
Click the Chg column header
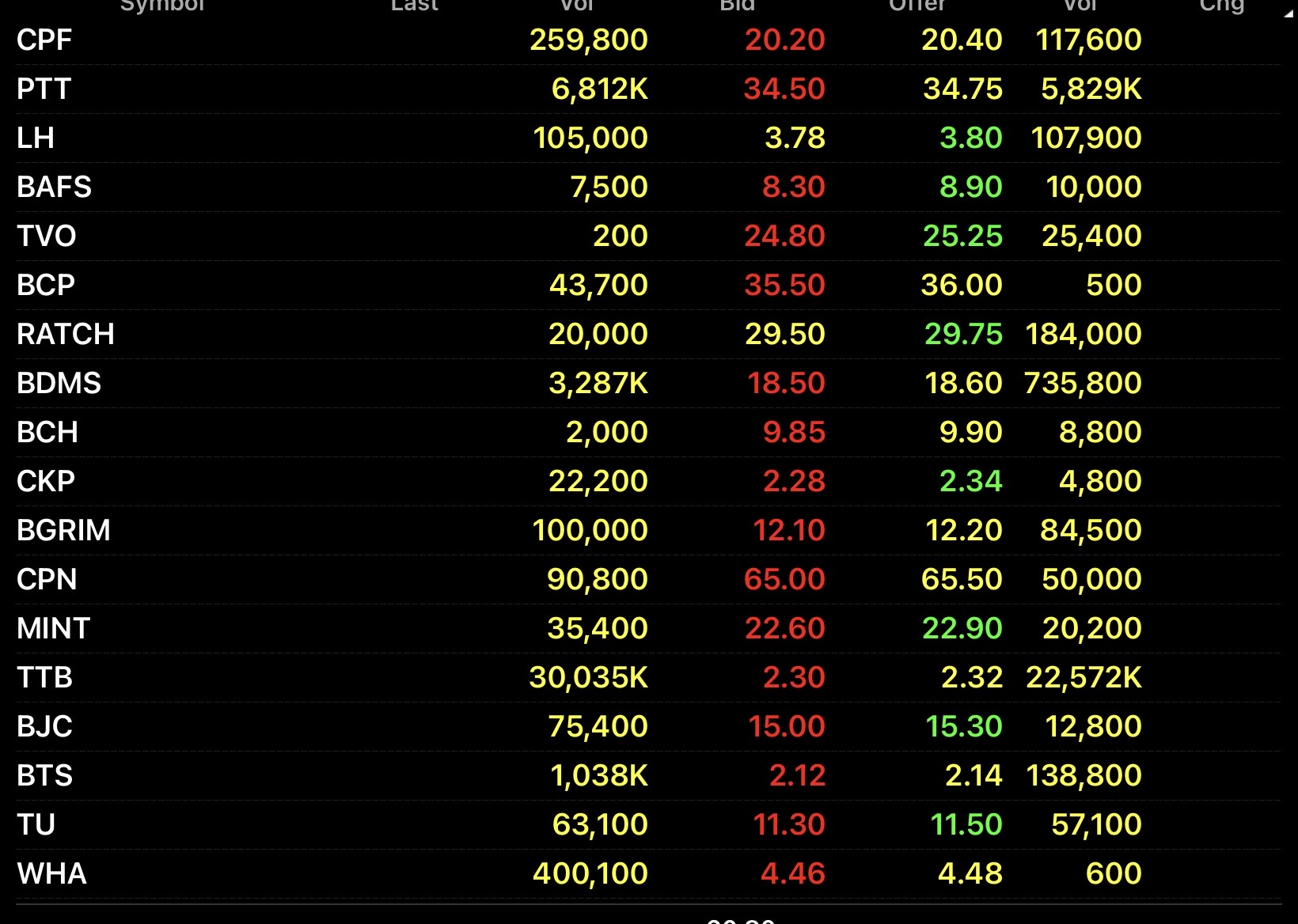tap(1222, 6)
